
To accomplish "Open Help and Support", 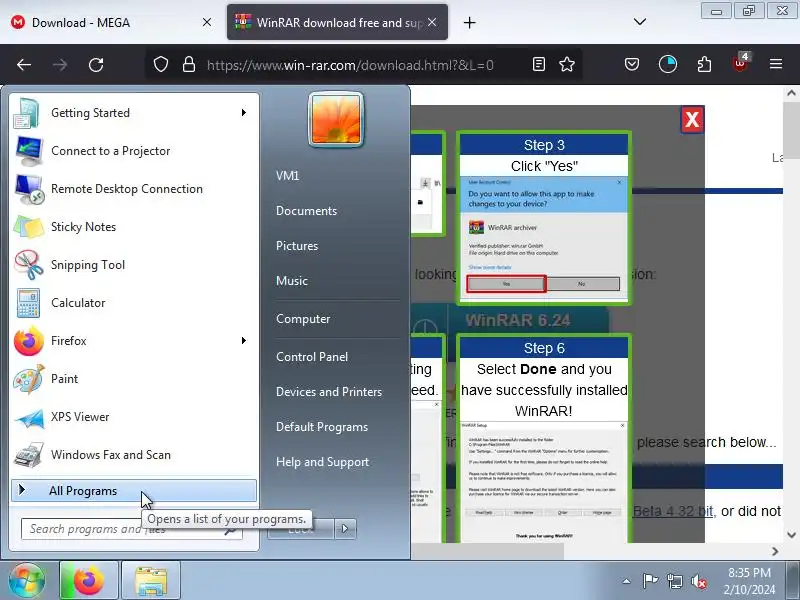I will [x=322, y=462].
